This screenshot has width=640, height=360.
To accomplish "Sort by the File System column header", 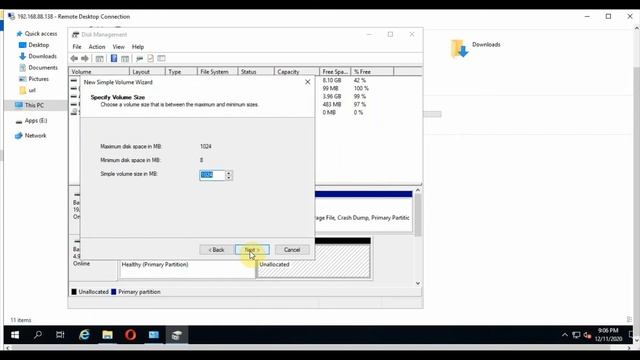I will pyautogui.click(x=218, y=71).
